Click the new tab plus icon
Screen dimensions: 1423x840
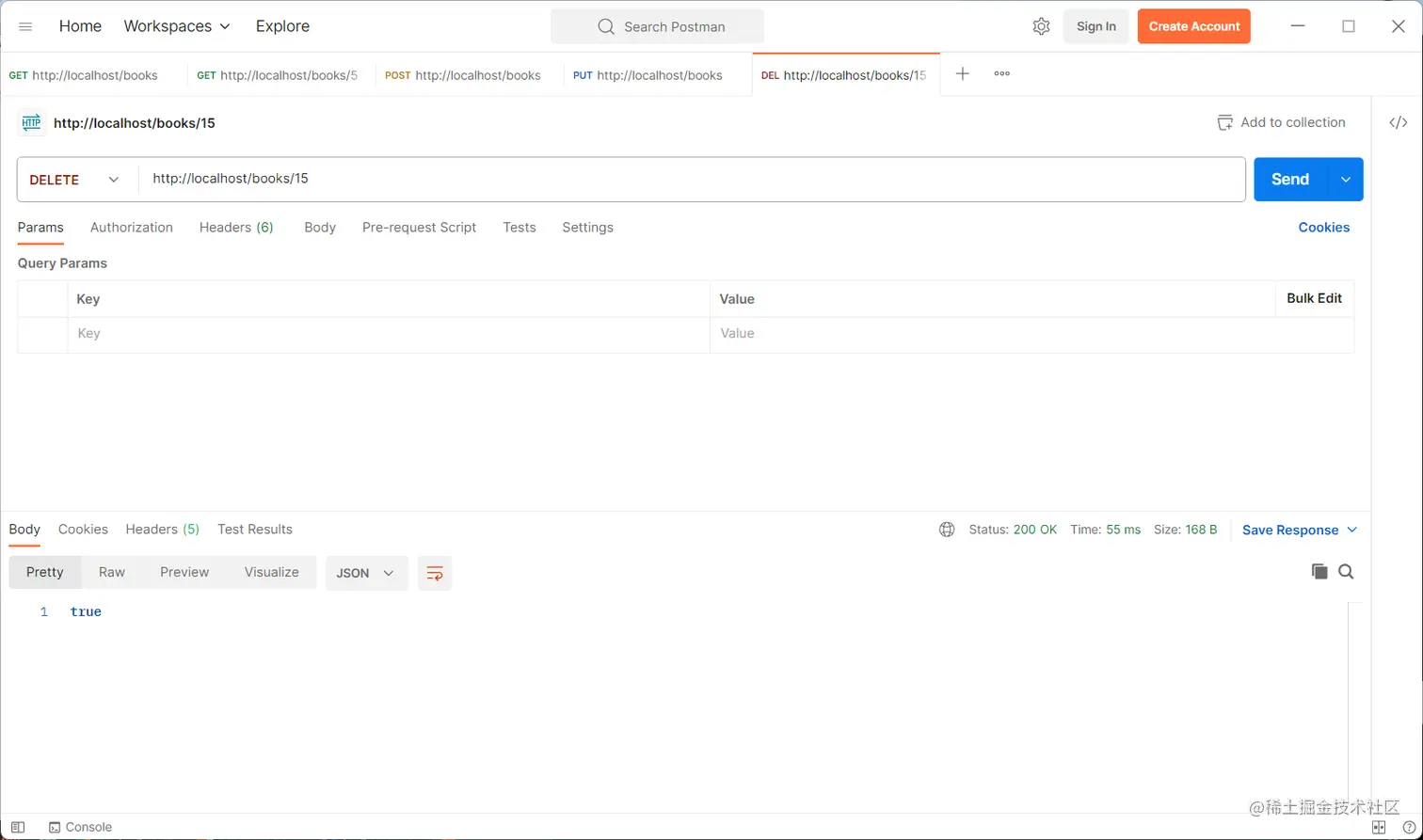click(962, 74)
